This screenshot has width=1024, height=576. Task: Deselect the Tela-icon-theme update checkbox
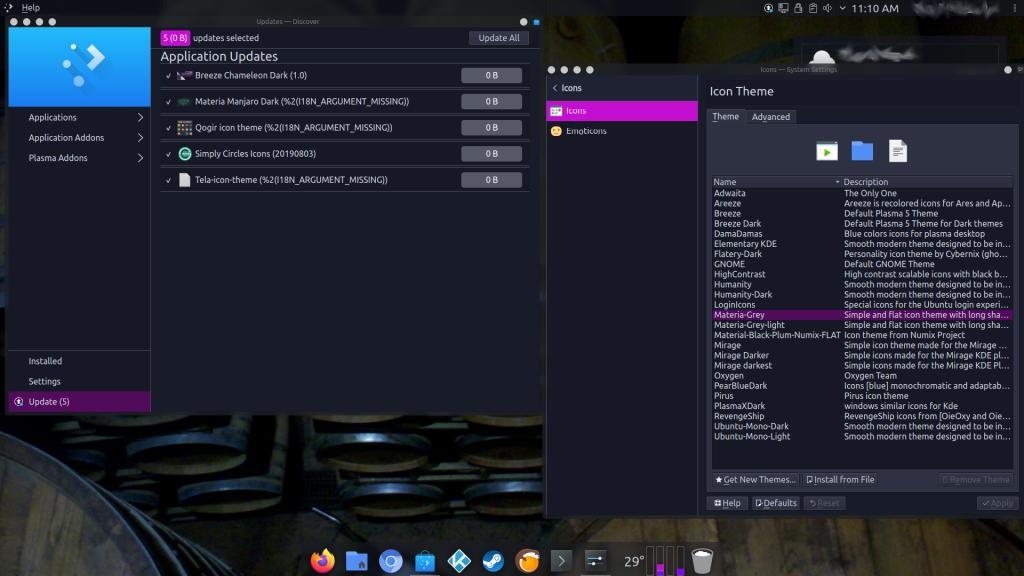tap(168, 180)
